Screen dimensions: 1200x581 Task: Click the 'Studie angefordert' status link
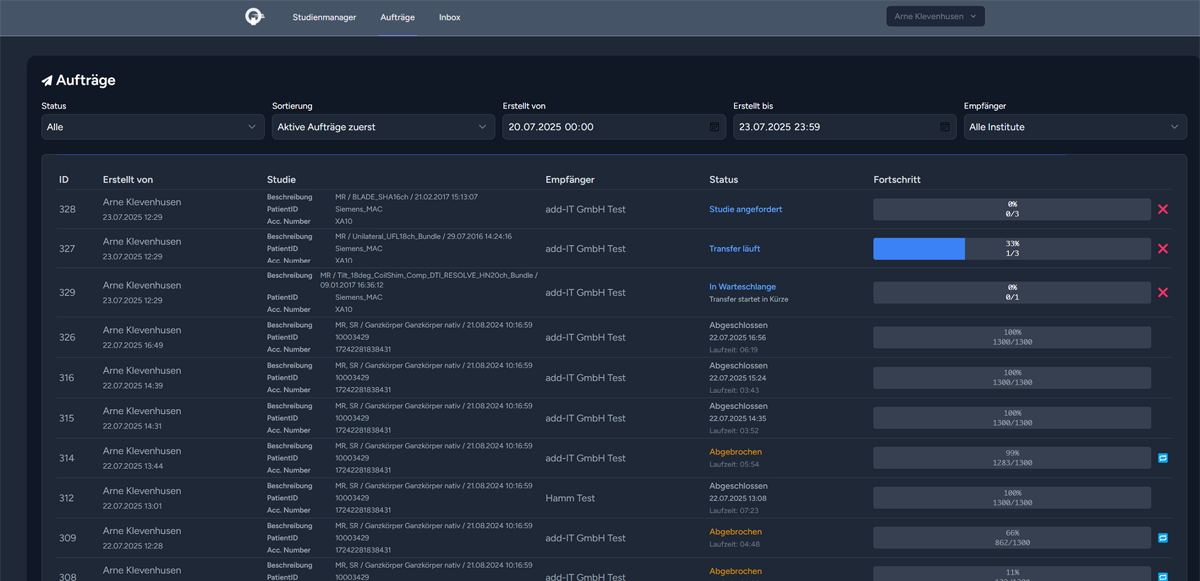(745, 209)
